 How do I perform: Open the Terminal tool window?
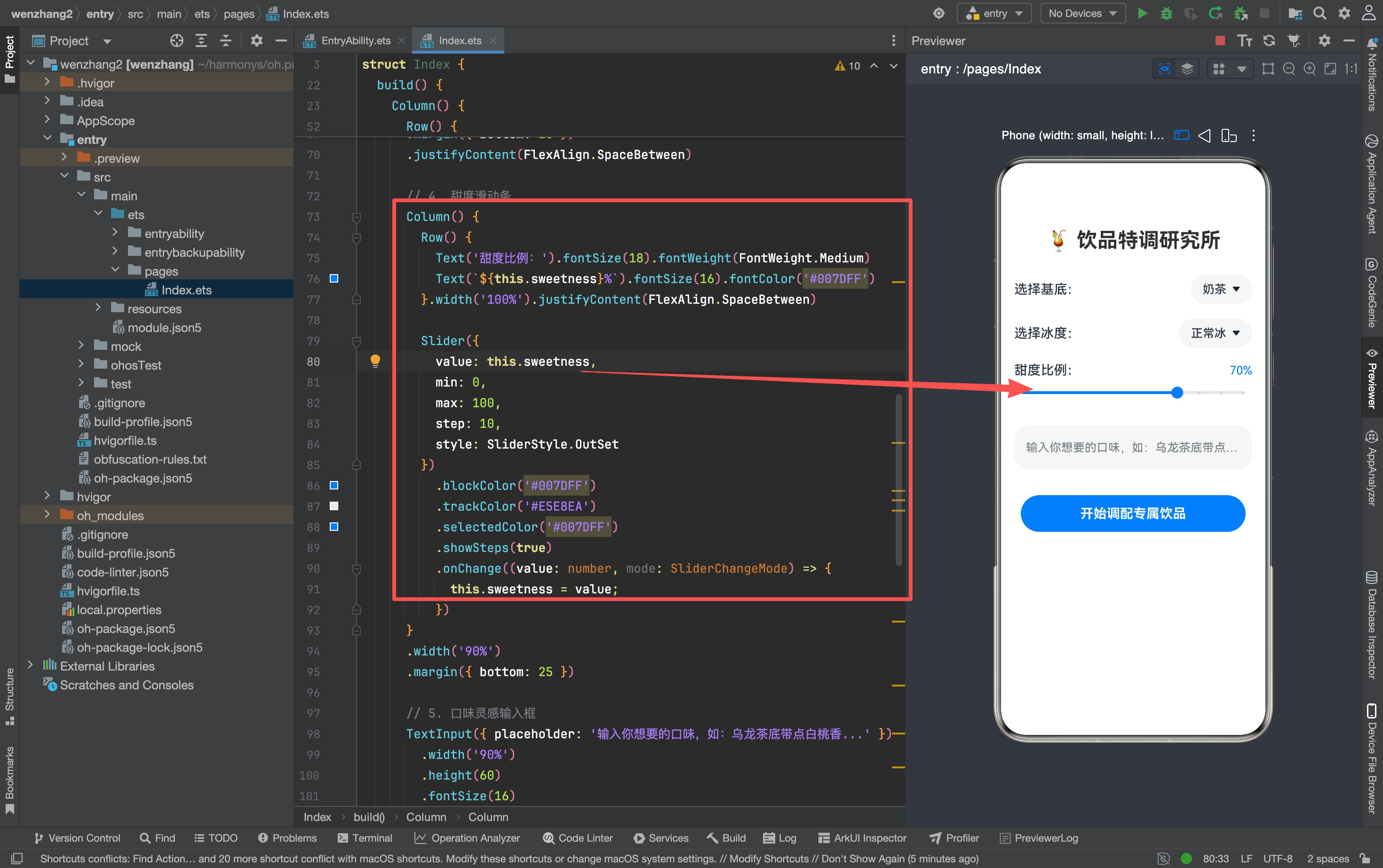[365, 837]
